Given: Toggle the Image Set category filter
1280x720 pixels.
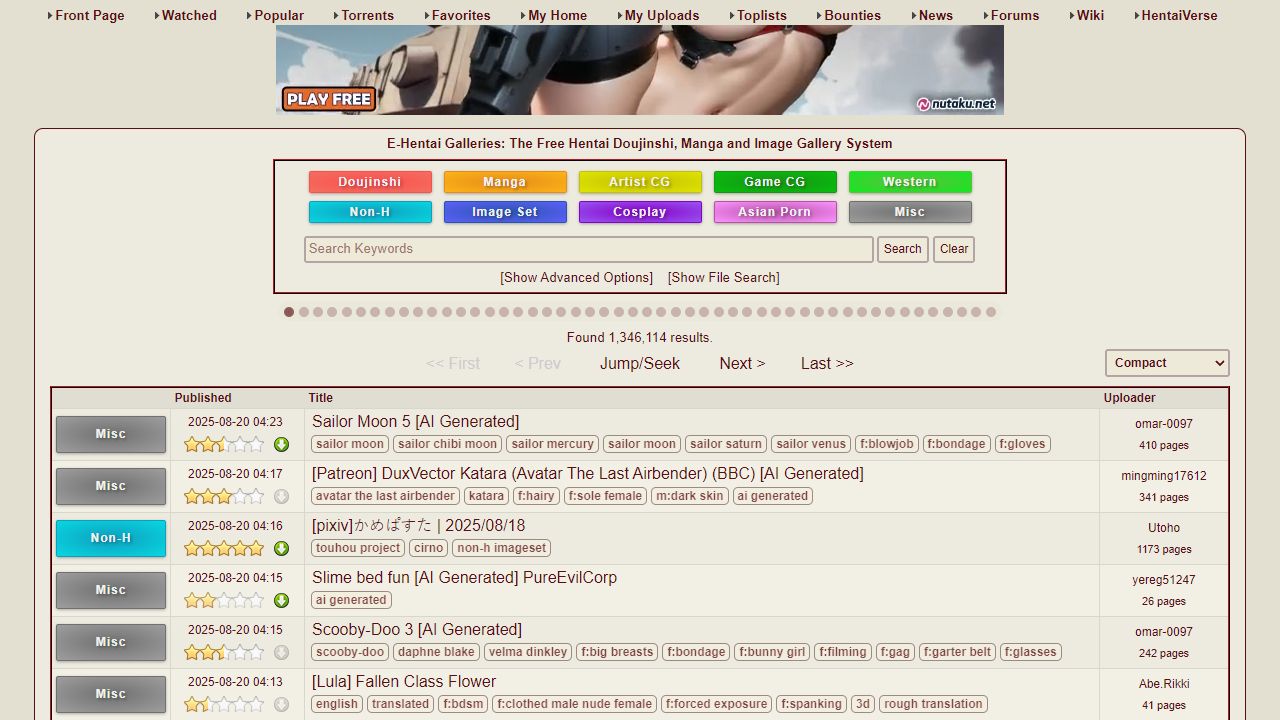Looking at the screenshot, I should 505,212.
